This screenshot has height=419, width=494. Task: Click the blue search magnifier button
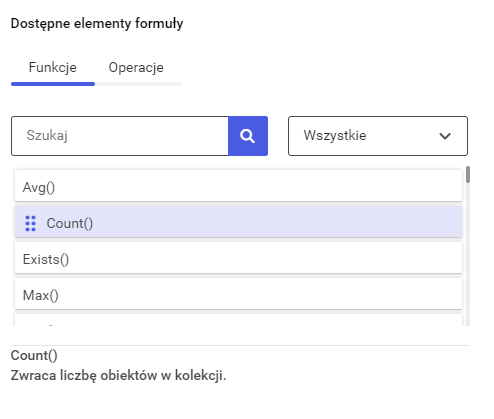point(248,136)
